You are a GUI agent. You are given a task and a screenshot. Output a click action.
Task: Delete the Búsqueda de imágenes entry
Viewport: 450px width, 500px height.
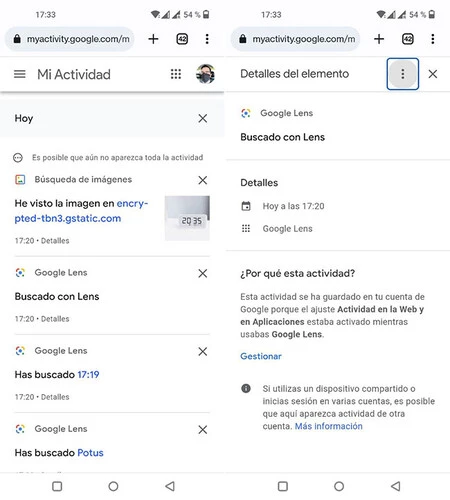point(203,180)
